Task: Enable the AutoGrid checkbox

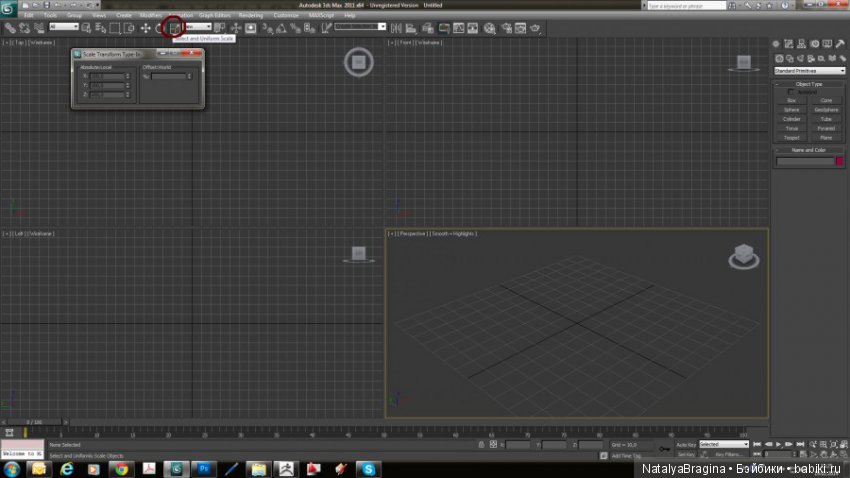Action: (x=791, y=92)
